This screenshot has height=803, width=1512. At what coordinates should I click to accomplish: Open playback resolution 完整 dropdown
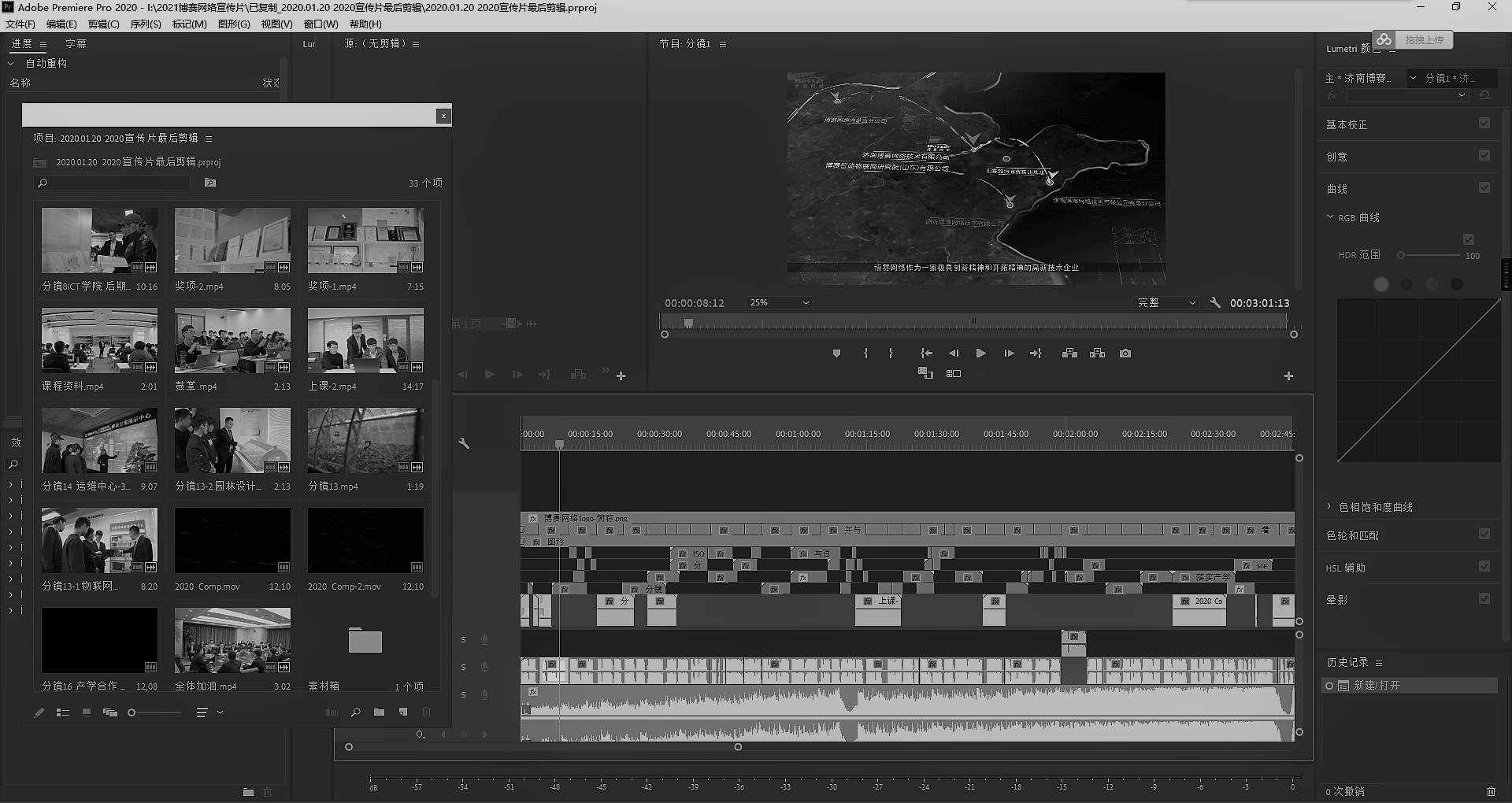pyautogui.click(x=1166, y=302)
